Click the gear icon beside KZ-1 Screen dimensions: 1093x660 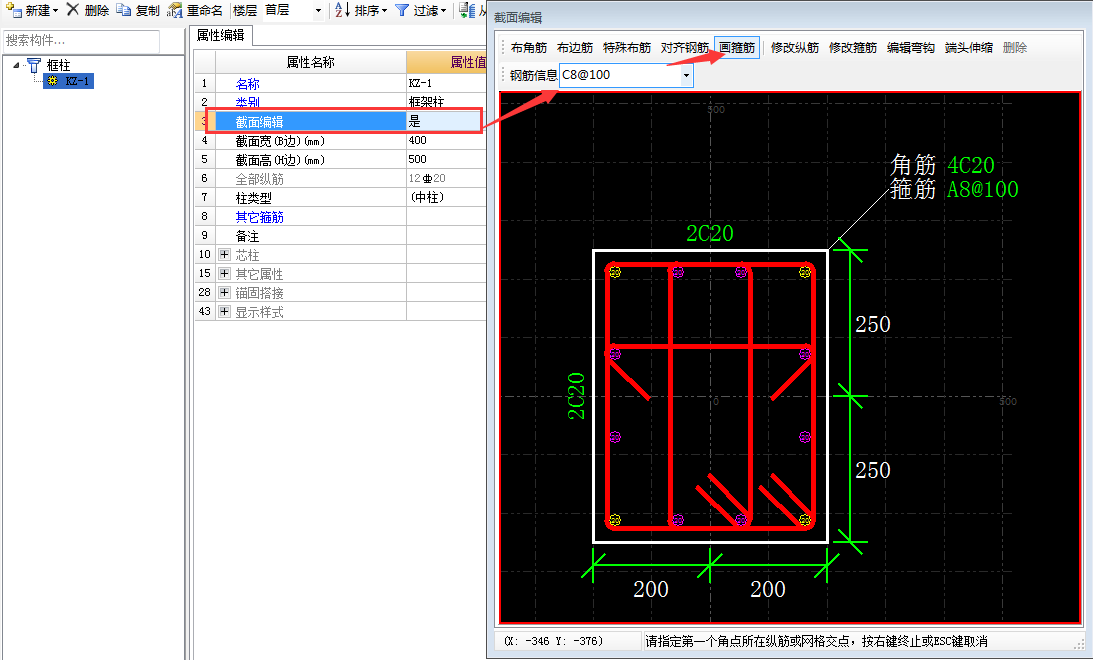click(52, 81)
